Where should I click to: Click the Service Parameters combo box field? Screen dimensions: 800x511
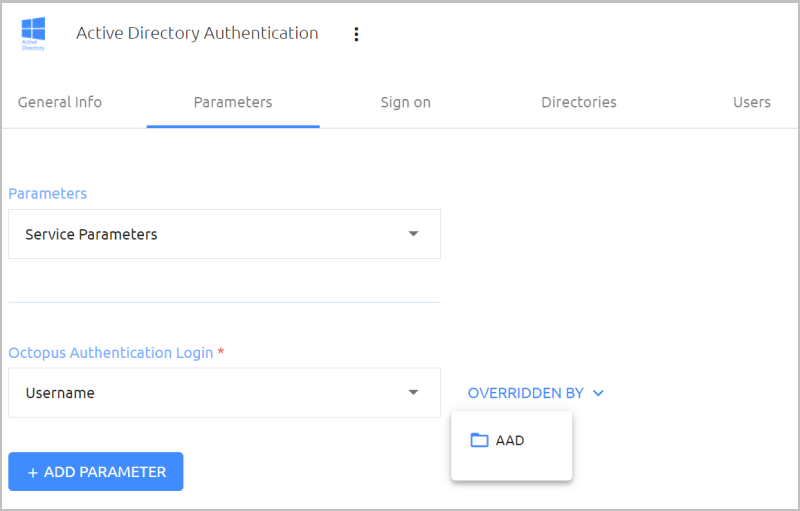[x=224, y=234]
